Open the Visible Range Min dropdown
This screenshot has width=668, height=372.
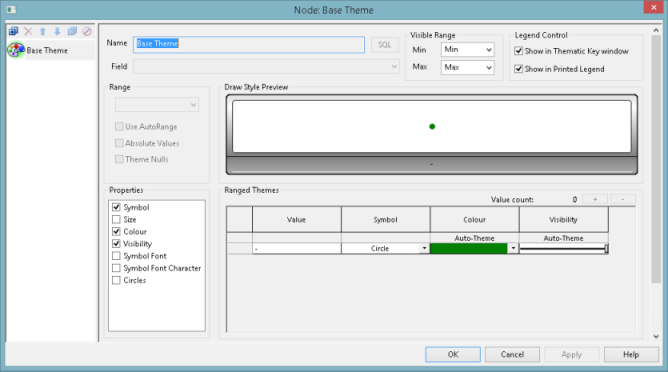pos(467,49)
